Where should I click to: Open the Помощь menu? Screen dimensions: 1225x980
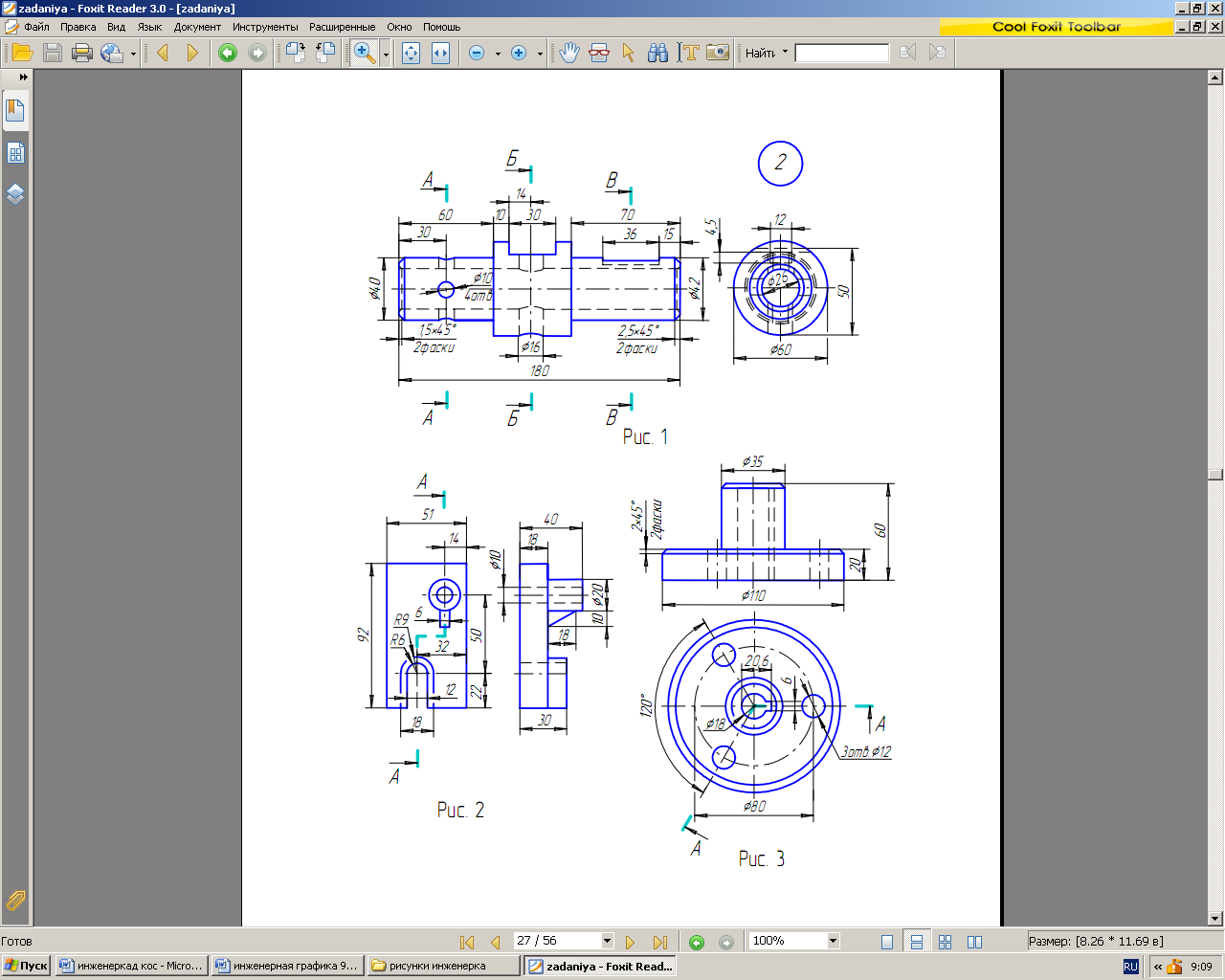442,27
